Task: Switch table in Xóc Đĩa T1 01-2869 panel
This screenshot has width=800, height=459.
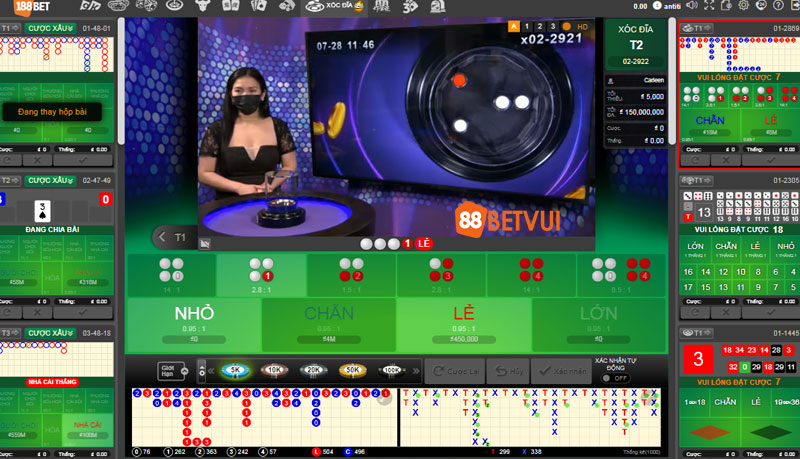Action: click(697, 28)
